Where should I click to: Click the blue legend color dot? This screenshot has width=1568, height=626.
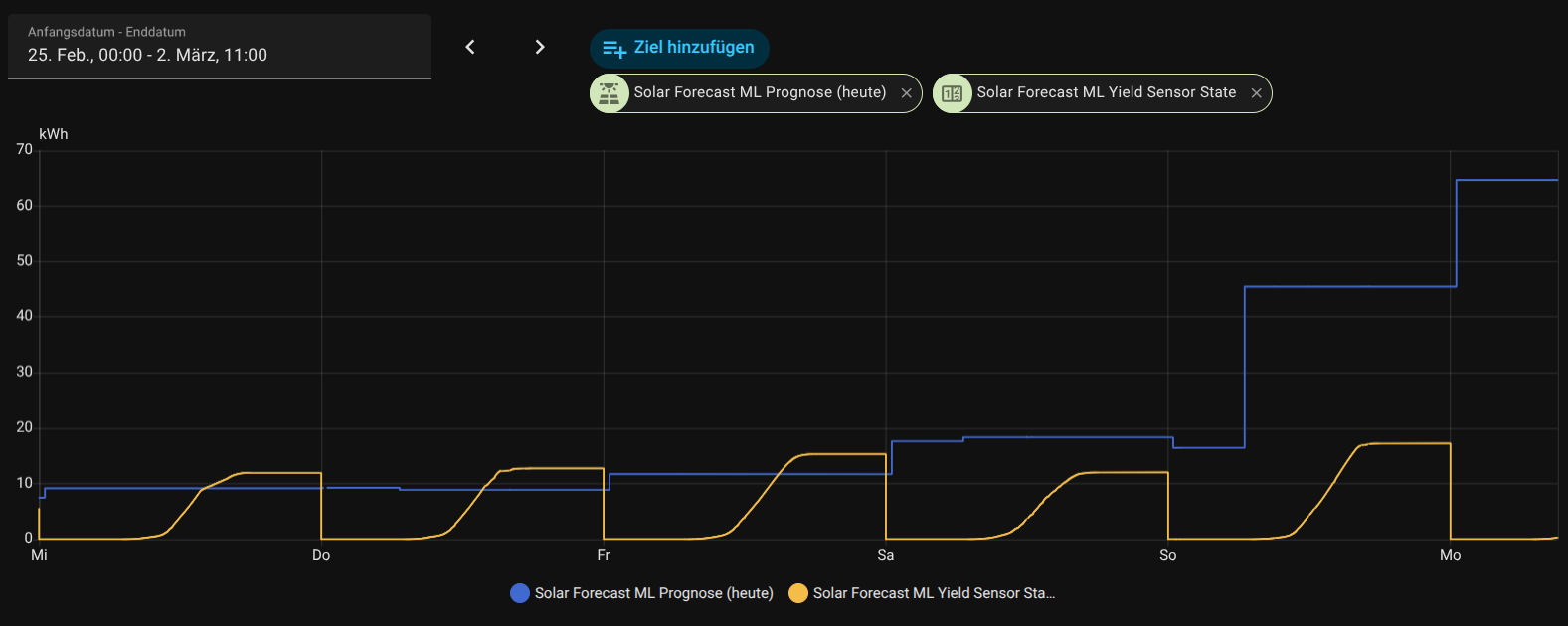(519, 593)
